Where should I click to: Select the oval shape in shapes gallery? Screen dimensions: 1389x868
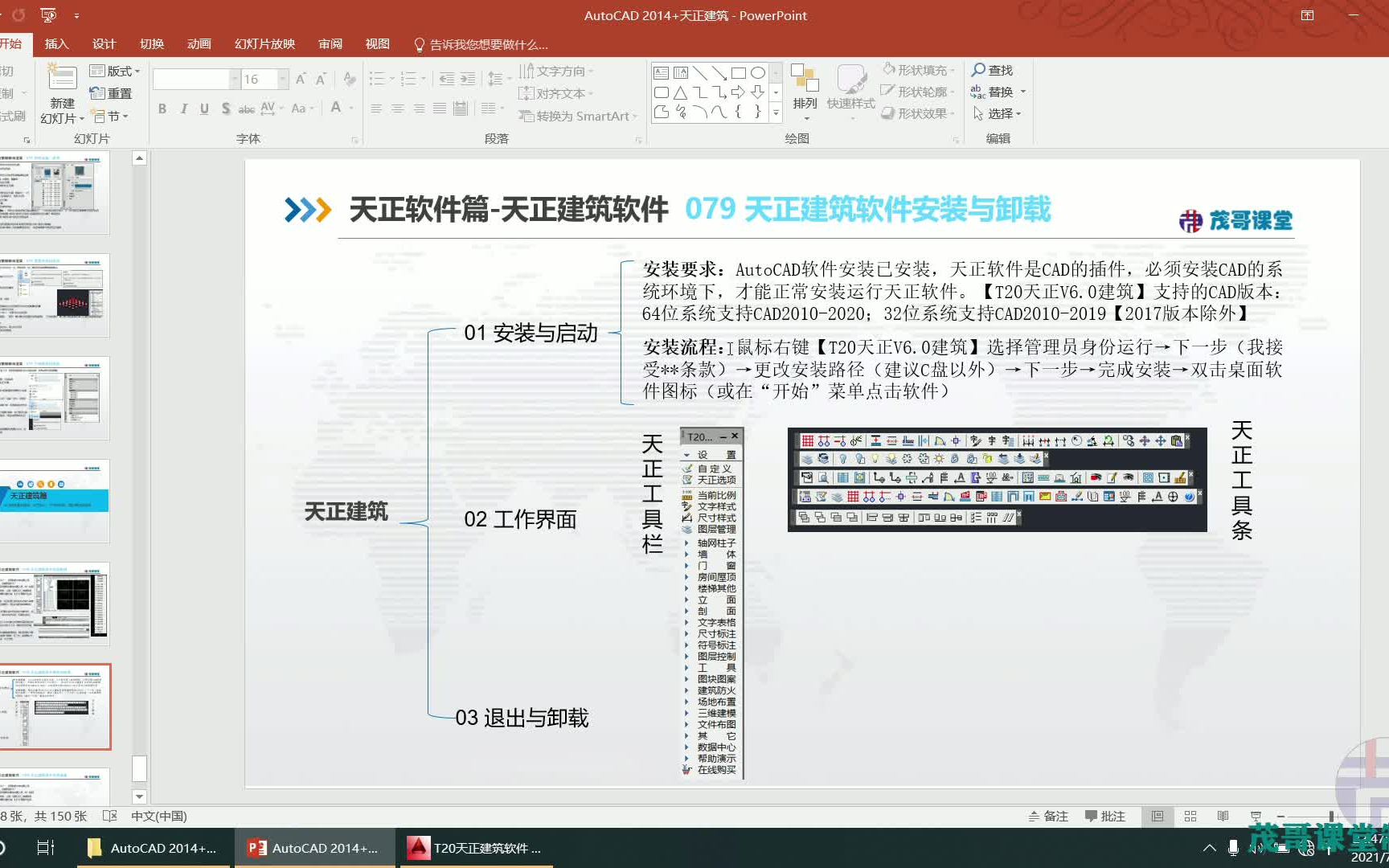pyautogui.click(x=757, y=72)
